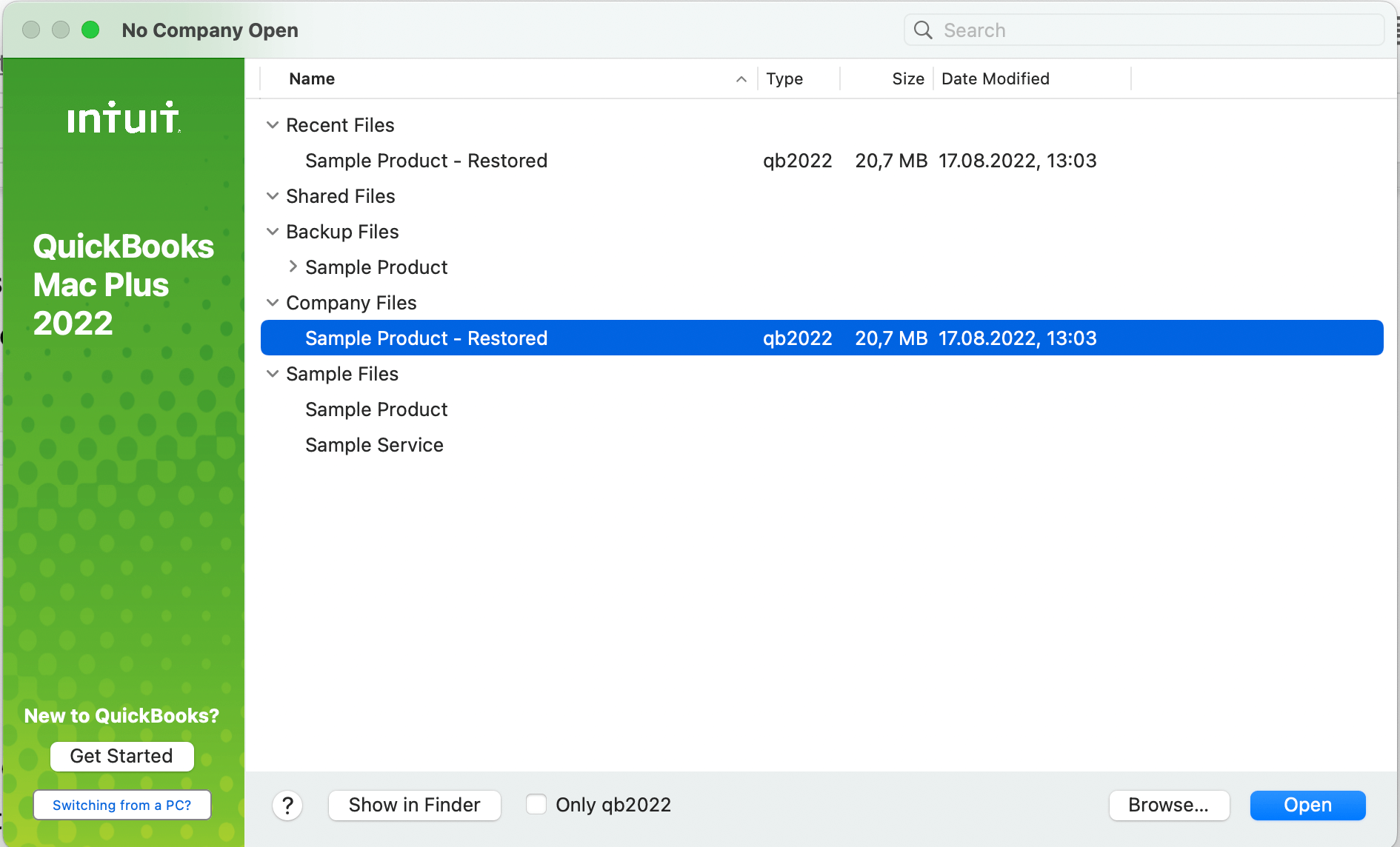Collapse the Company Files section
Screen dimensions: 1400x847
point(272,302)
